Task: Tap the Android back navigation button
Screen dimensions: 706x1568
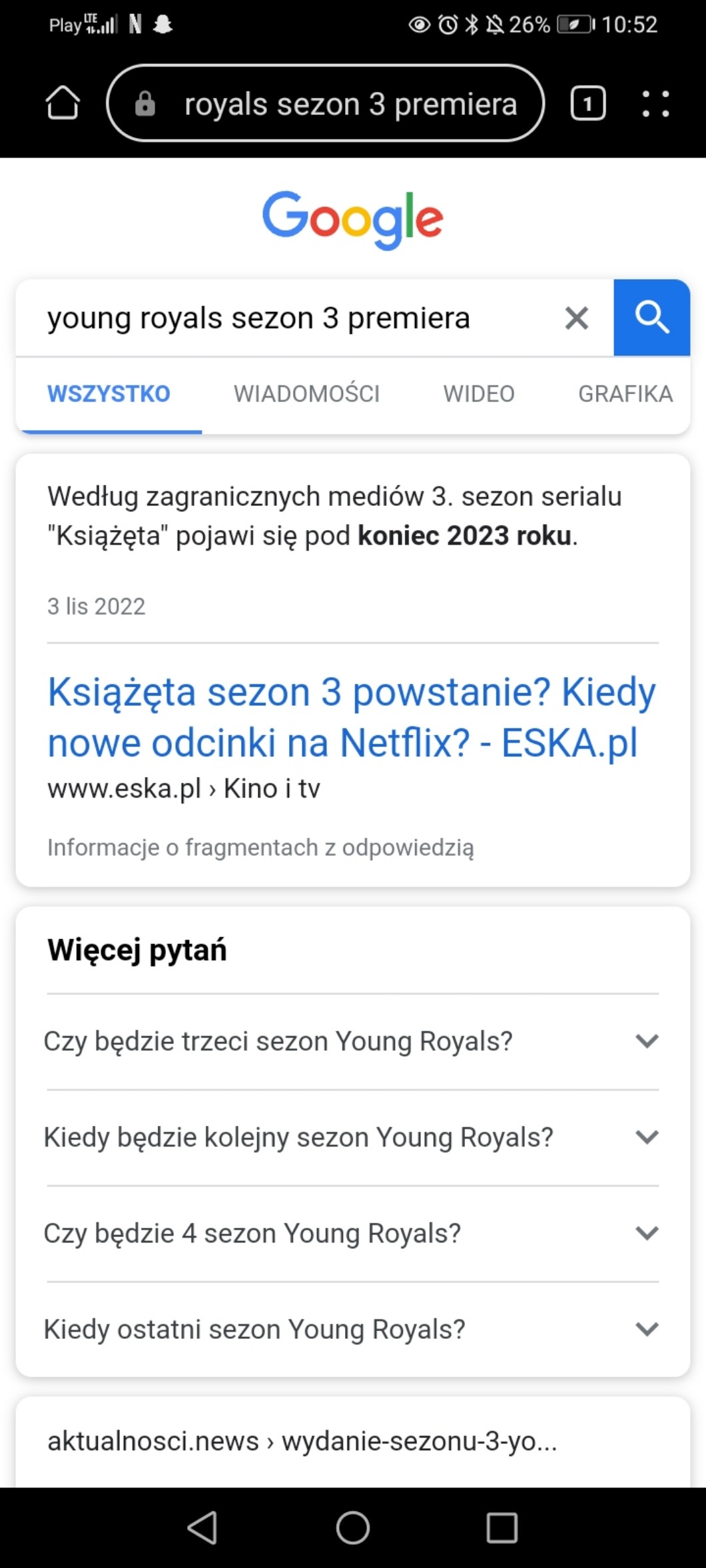Action: tap(202, 1527)
